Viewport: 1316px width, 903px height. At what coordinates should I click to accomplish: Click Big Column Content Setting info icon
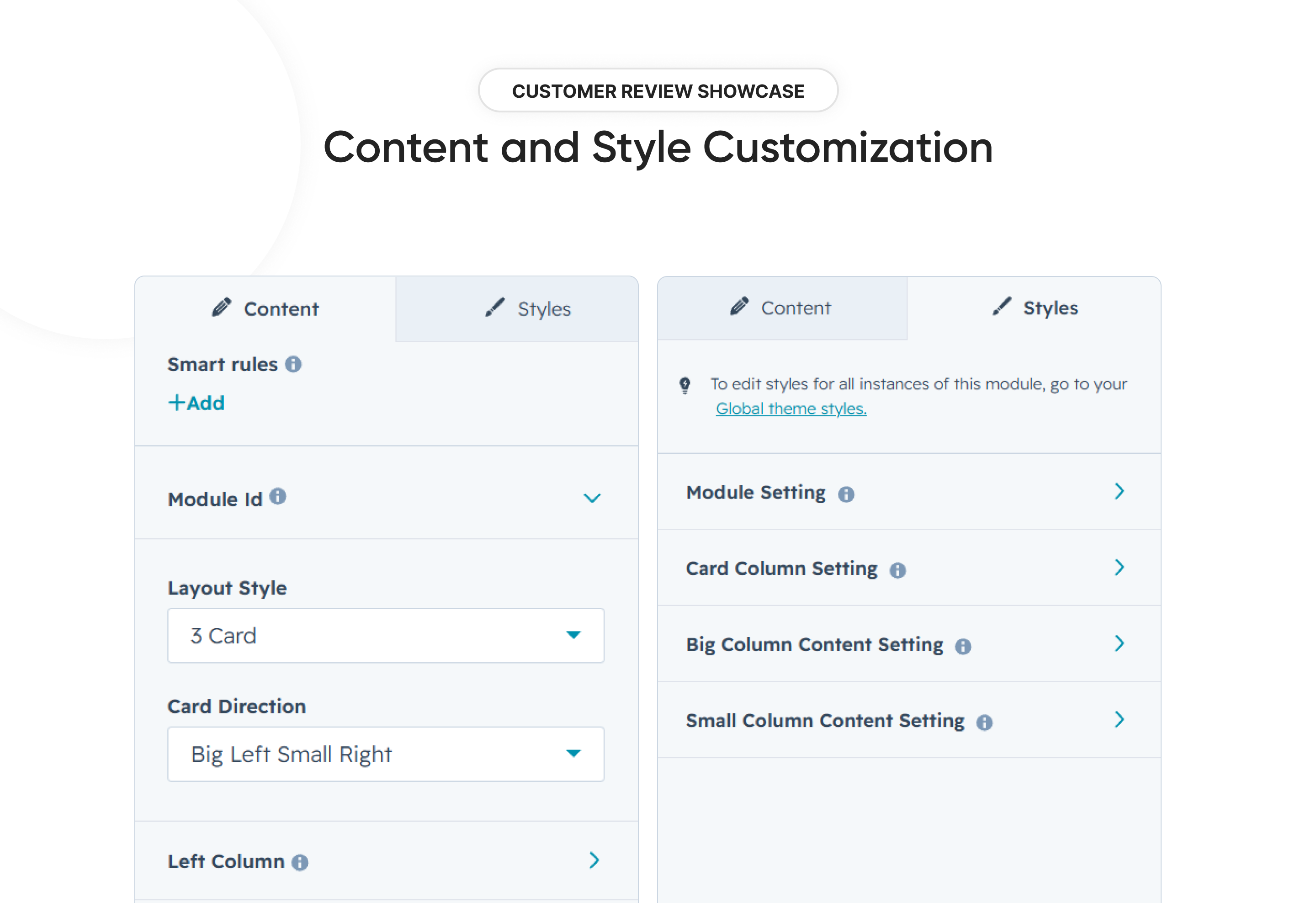963,647
